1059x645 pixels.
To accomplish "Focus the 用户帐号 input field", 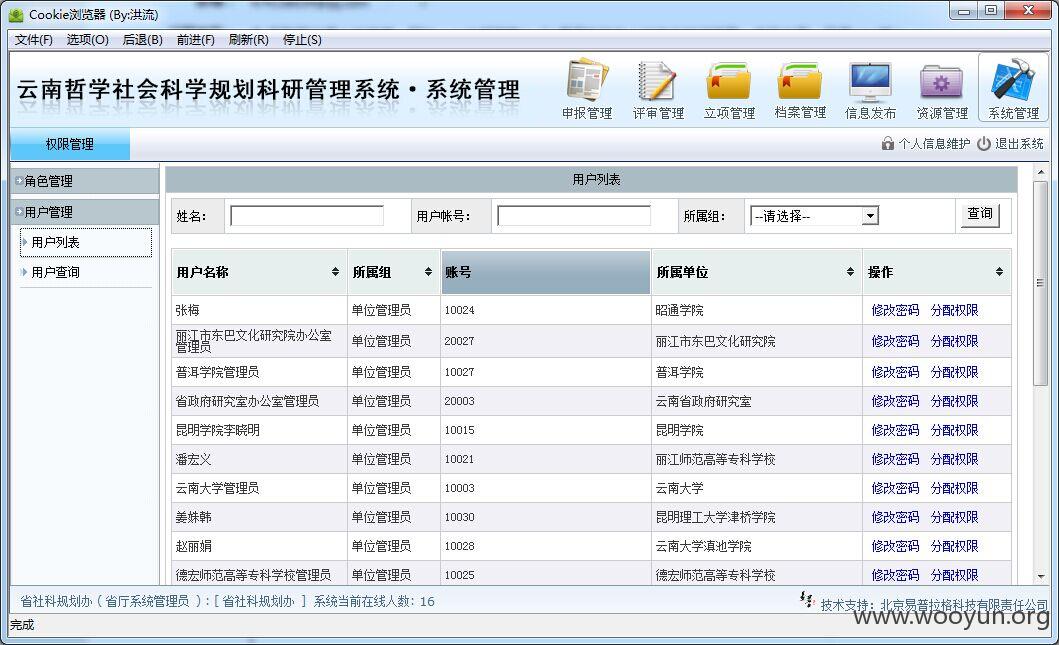I will coord(573,216).
